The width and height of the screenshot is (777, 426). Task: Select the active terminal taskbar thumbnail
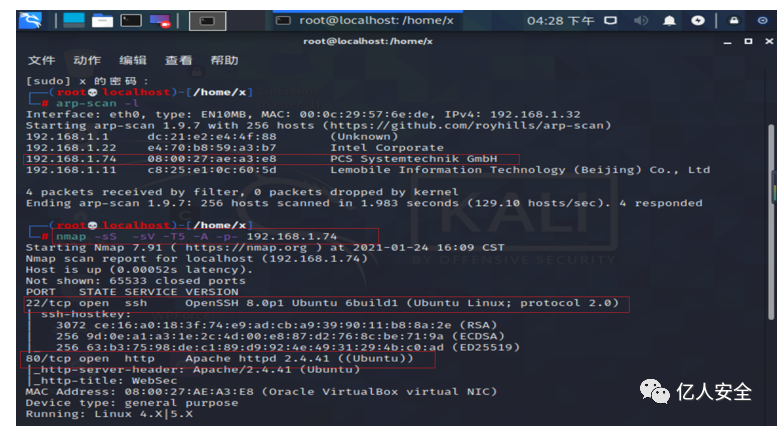pos(207,21)
